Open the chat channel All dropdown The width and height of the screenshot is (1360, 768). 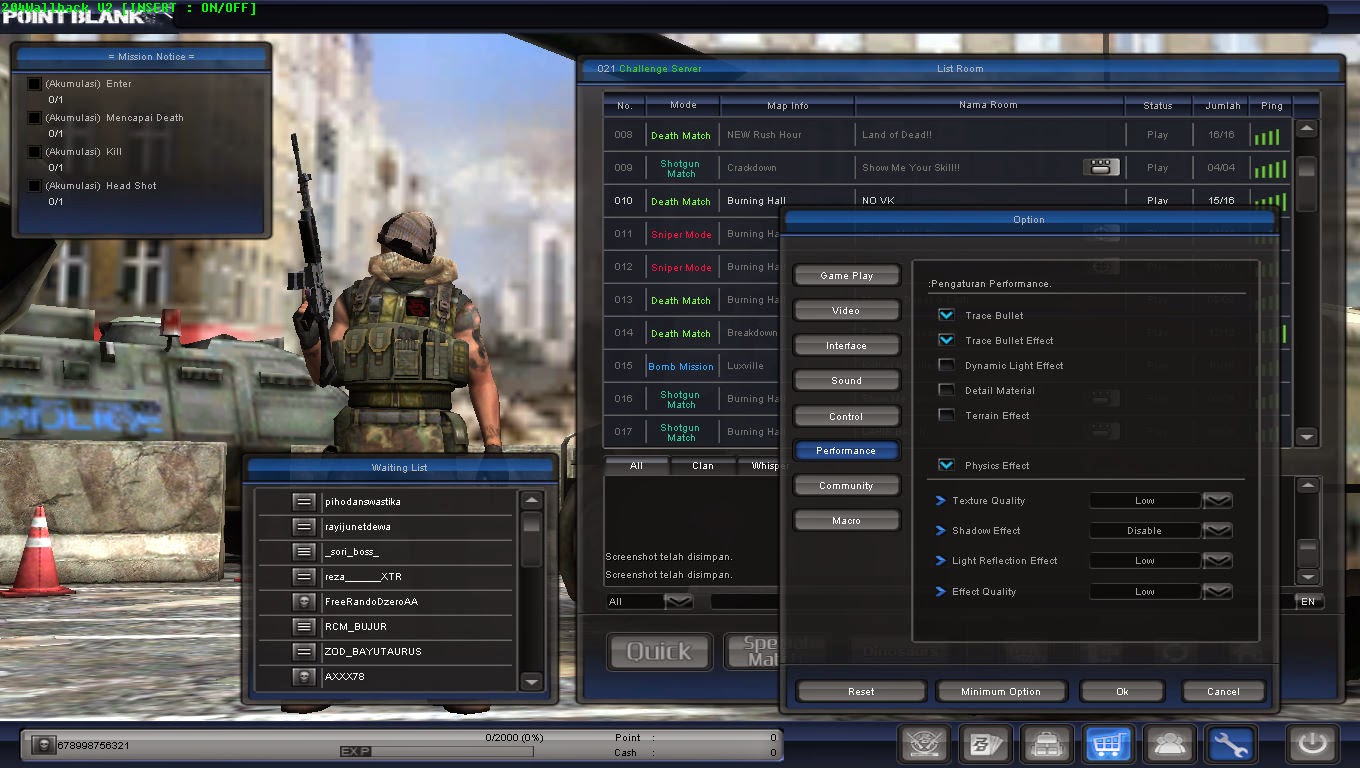678,601
